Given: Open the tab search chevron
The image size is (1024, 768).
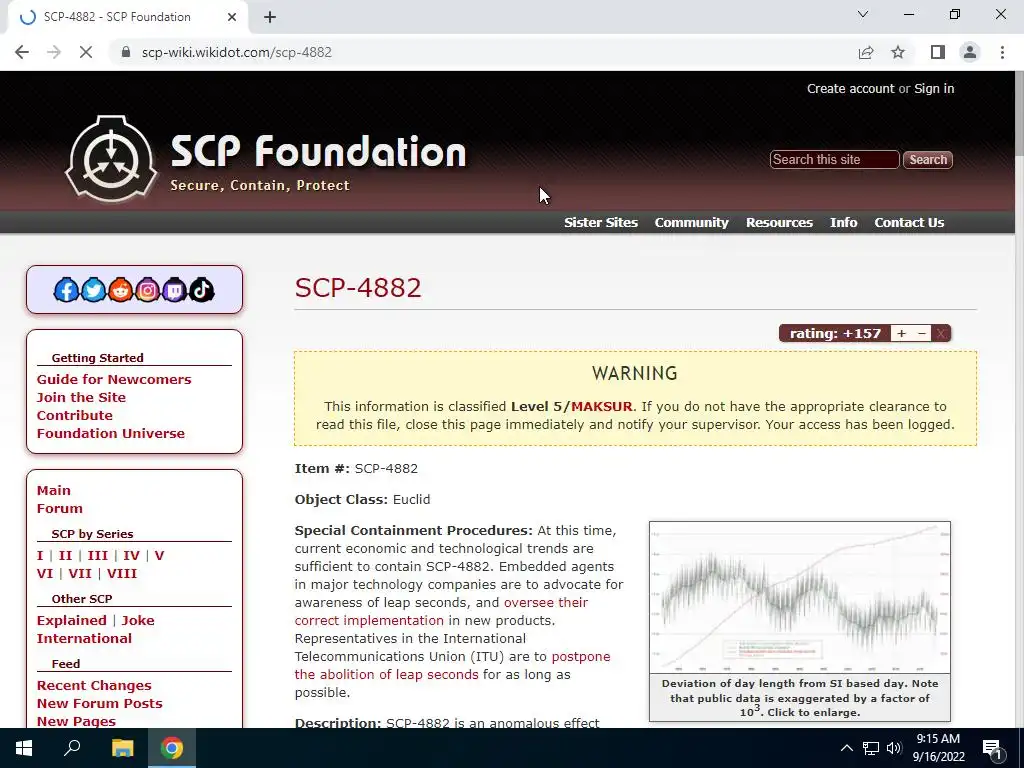Looking at the screenshot, I should tap(863, 14).
